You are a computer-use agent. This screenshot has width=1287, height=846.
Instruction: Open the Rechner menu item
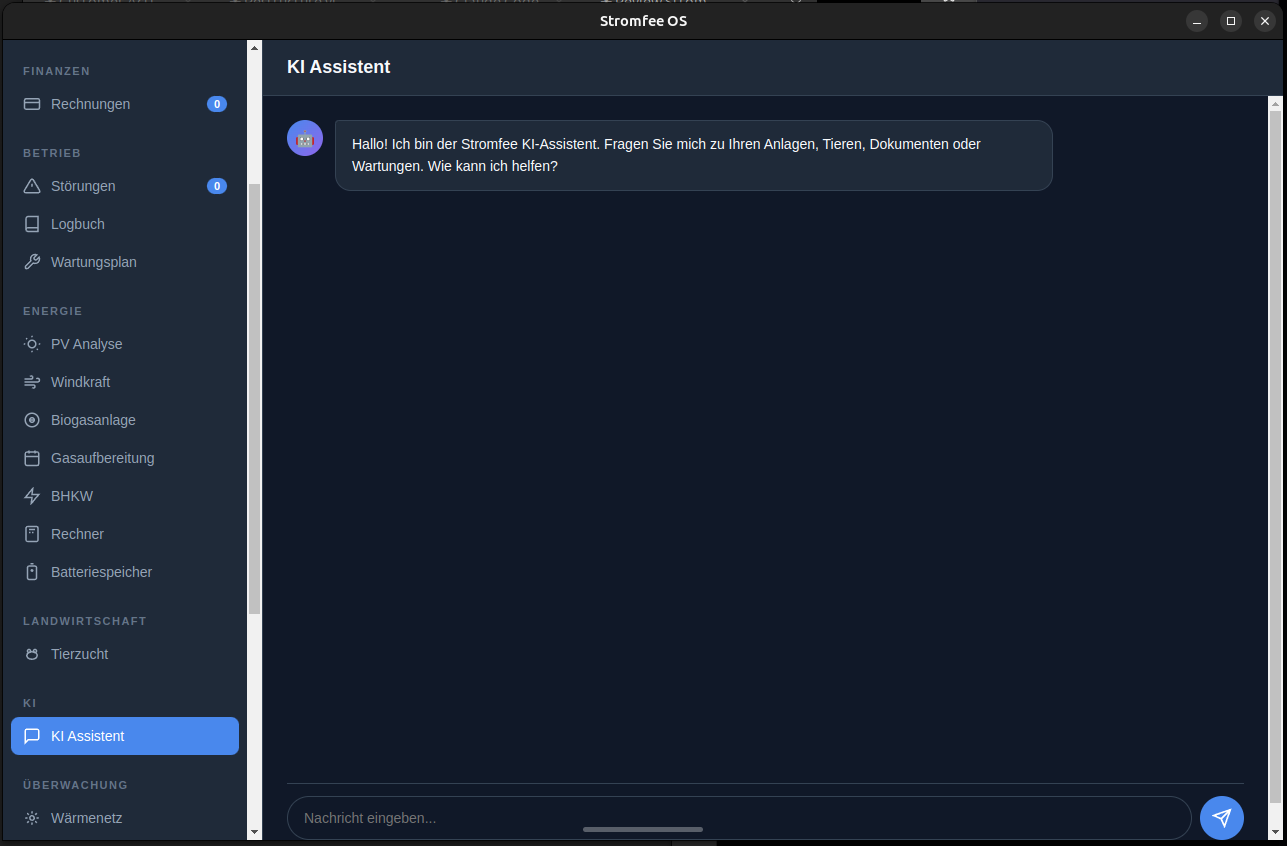click(77, 534)
